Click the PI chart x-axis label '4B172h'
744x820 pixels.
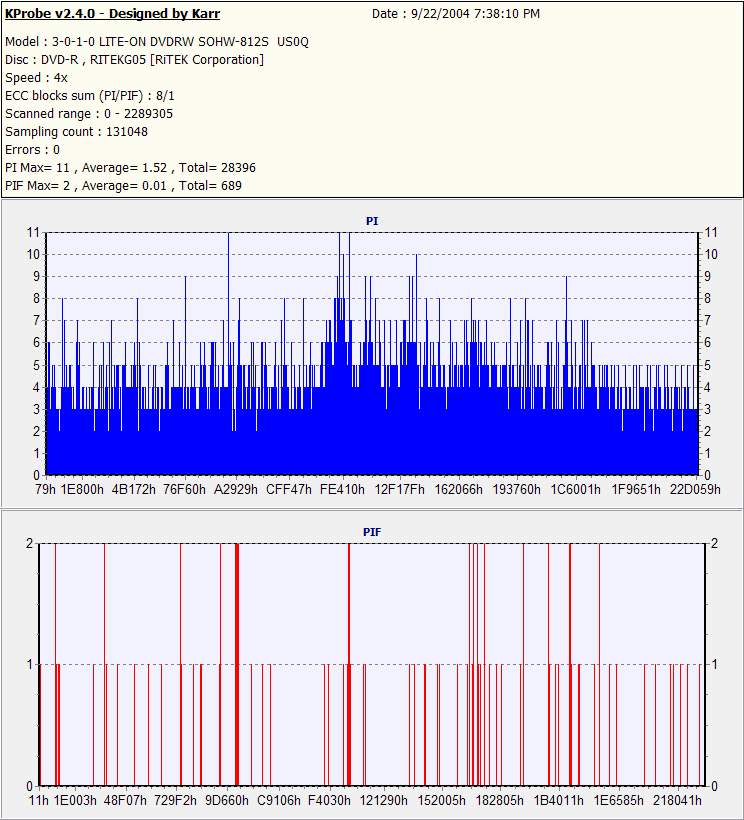click(133, 489)
